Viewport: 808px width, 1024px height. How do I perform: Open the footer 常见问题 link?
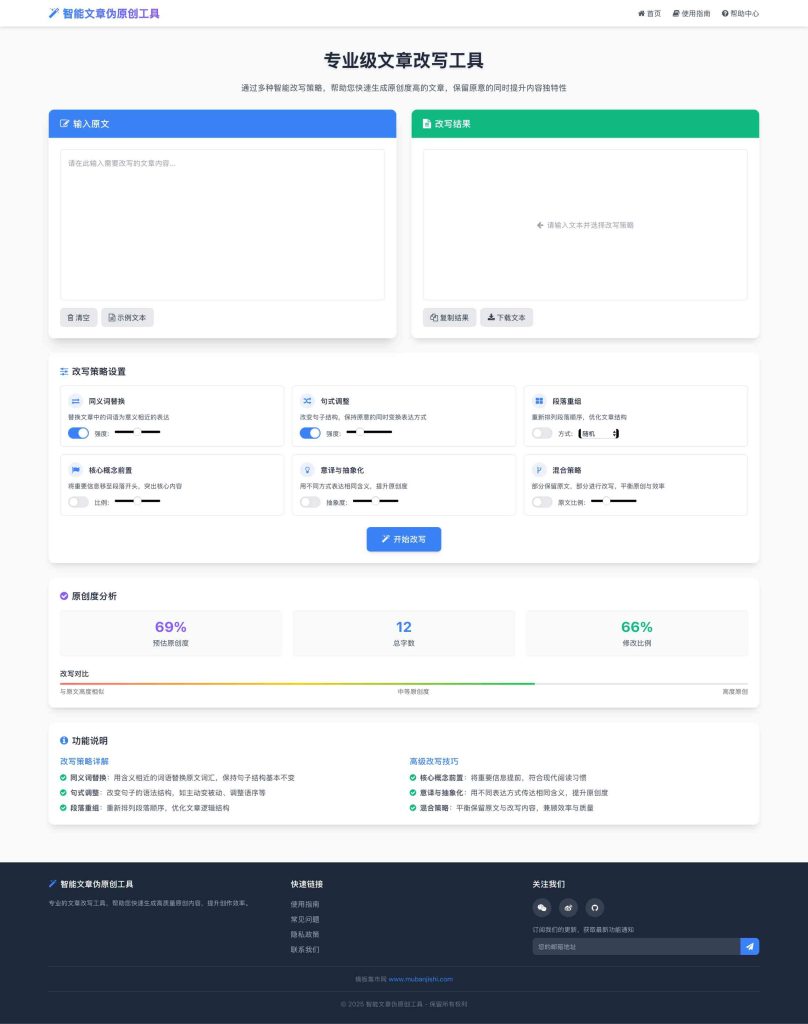point(305,920)
